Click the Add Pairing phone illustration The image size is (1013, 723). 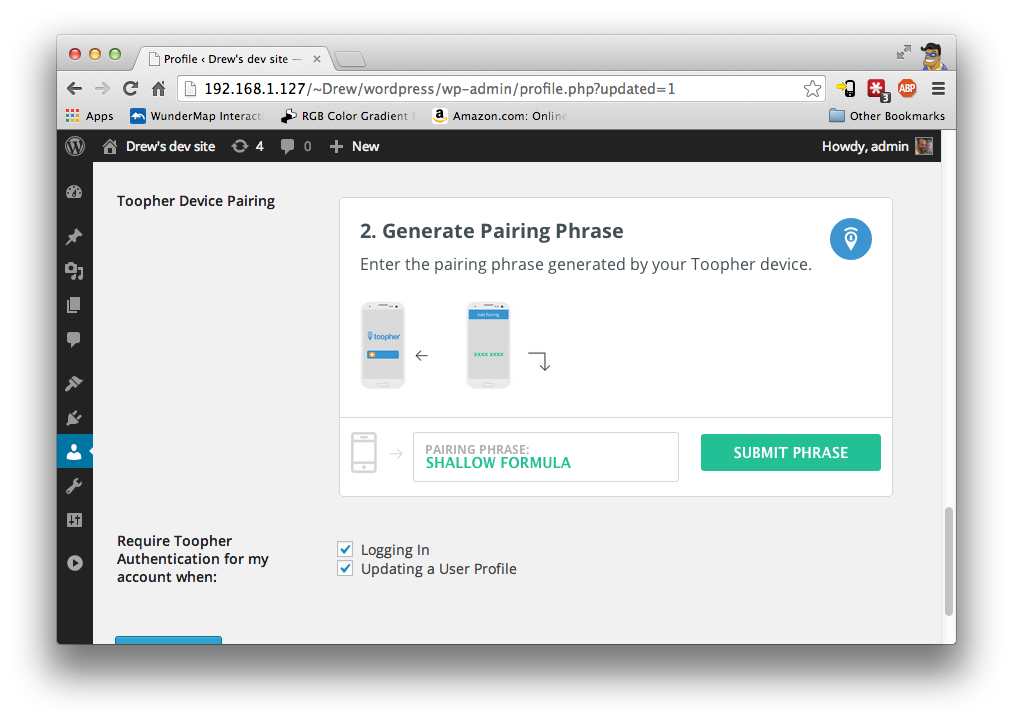coord(488,345)
